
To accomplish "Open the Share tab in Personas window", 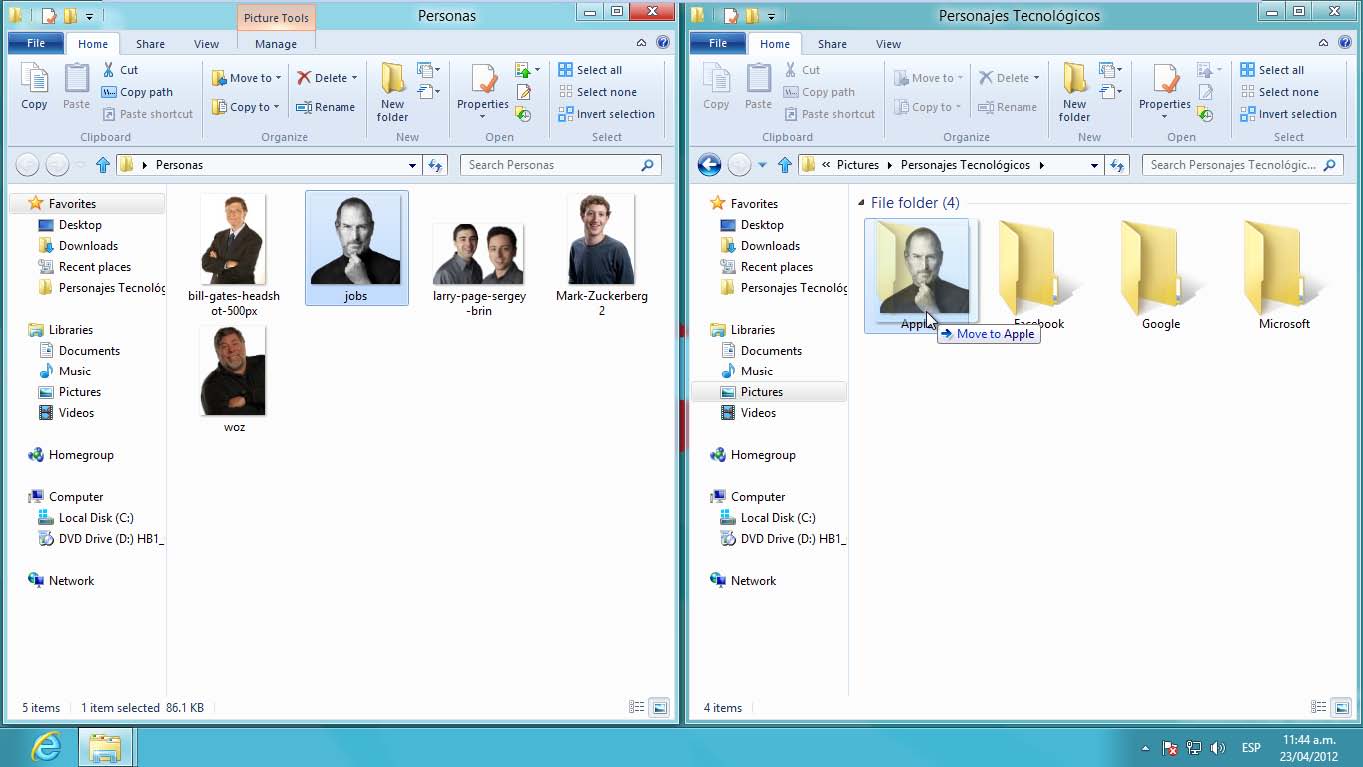I will click(150, 44).
